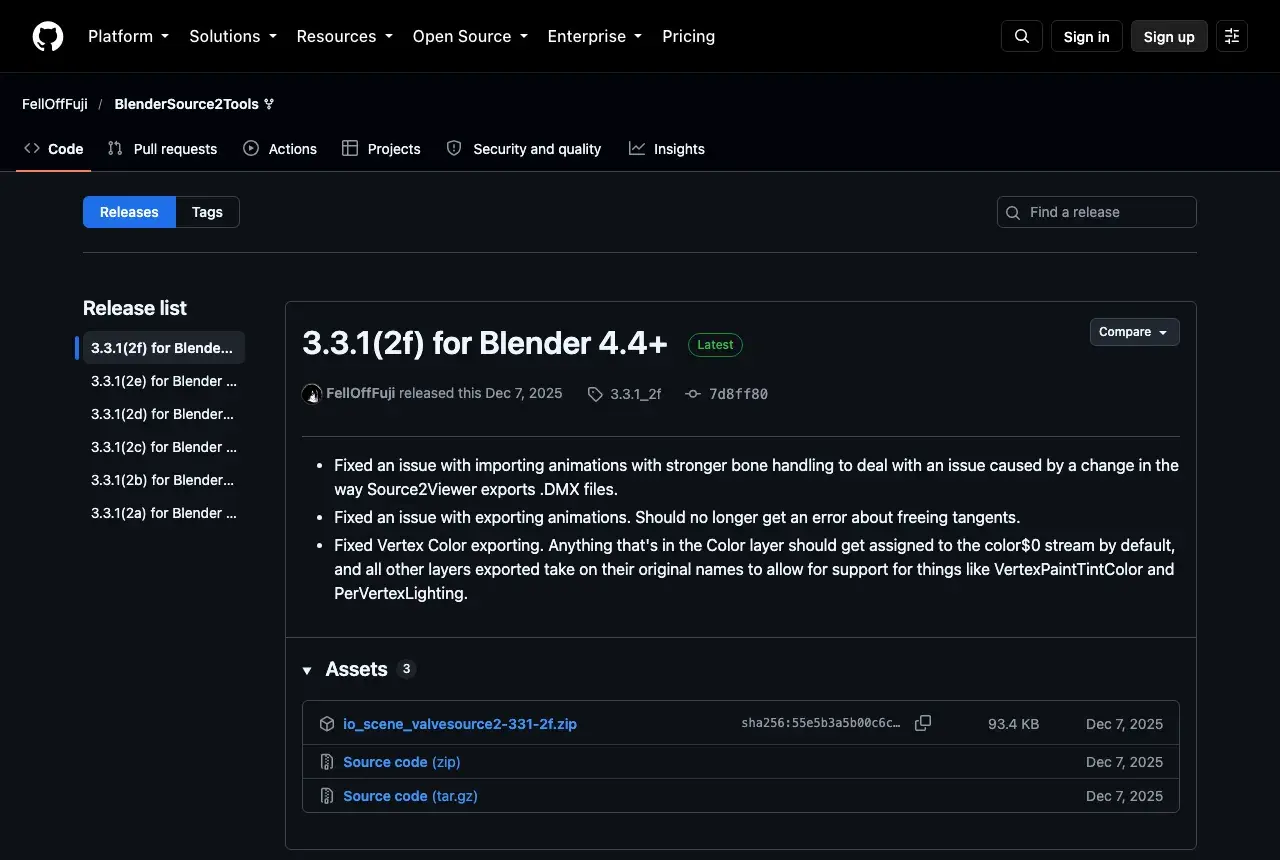
Task: Click the file icon beside Source code (tar.gz)
Action: pyautogui.click(x=327, y=796)
